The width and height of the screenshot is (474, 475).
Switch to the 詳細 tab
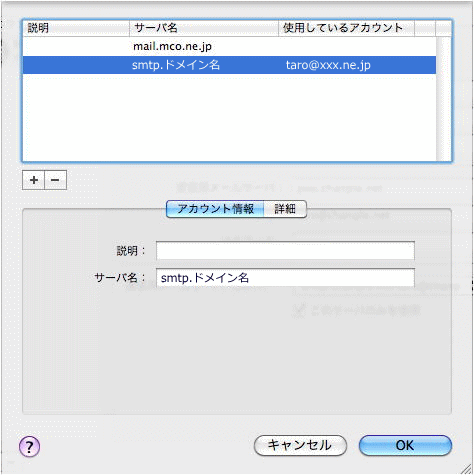(285, 209)
